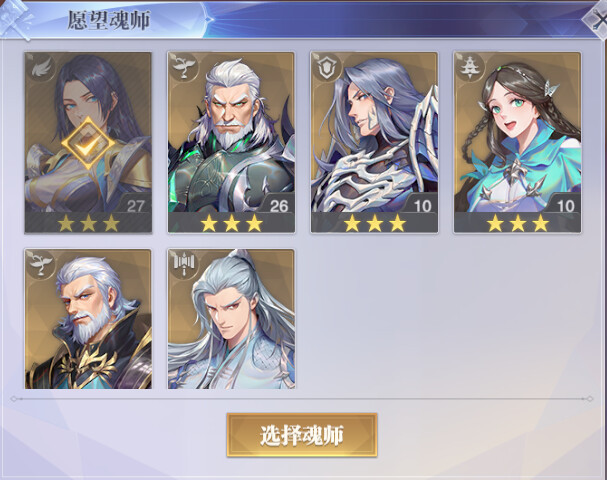Uncheck the golden diamond checkmark on first card

tap(89, 143)
